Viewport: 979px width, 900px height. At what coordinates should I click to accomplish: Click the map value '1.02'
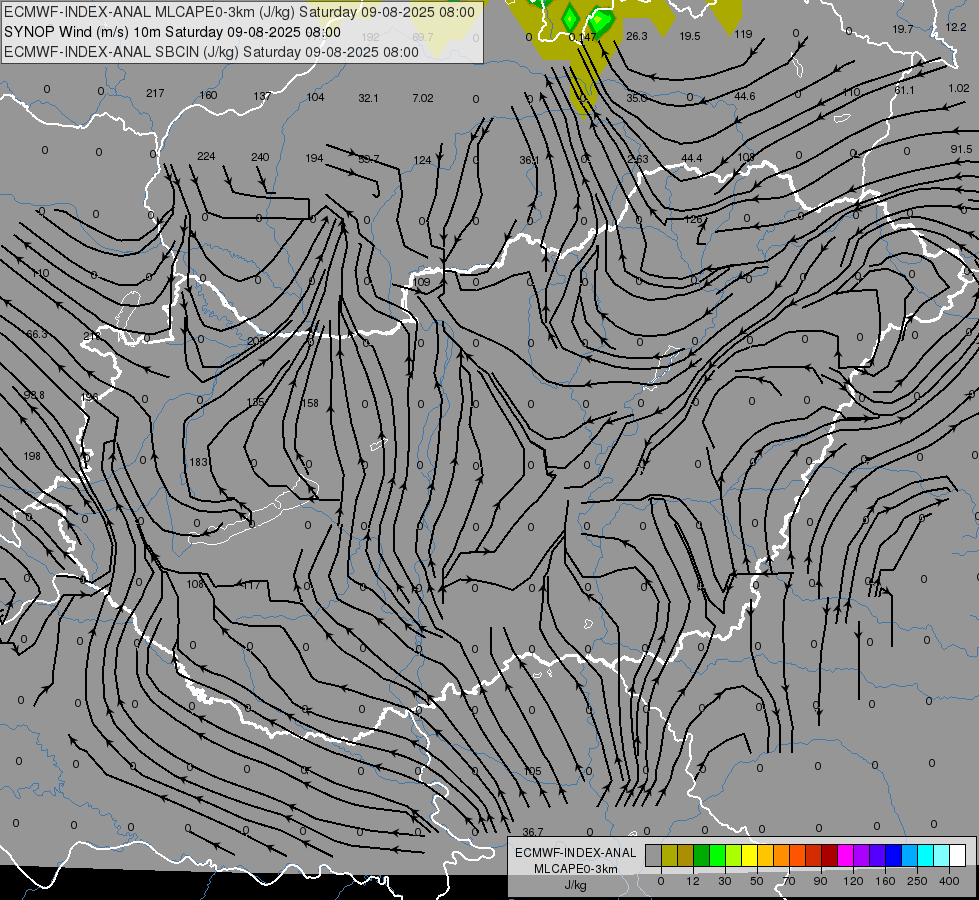coord(958,88)
